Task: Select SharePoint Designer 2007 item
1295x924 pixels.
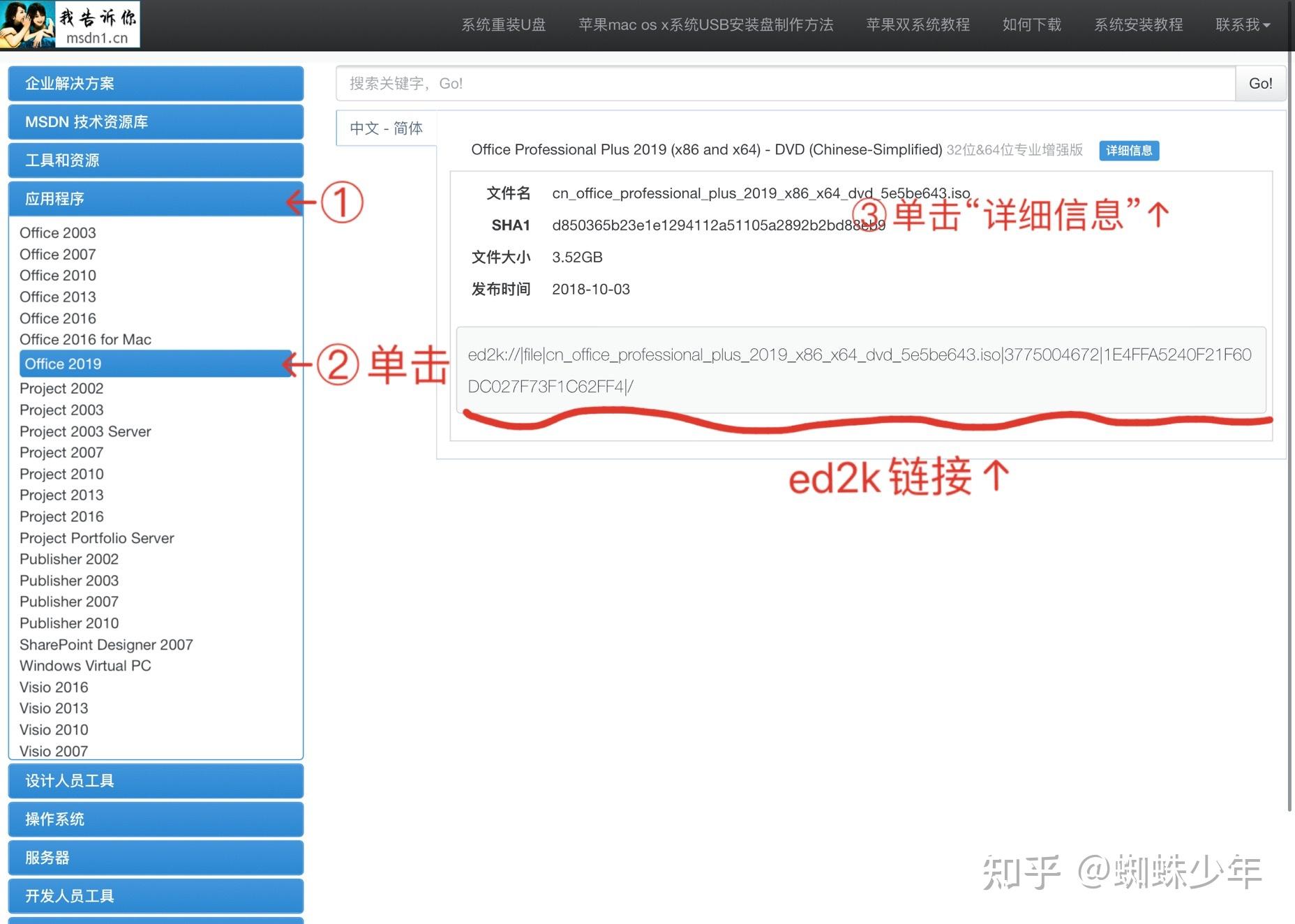Action: pos(106,645)
